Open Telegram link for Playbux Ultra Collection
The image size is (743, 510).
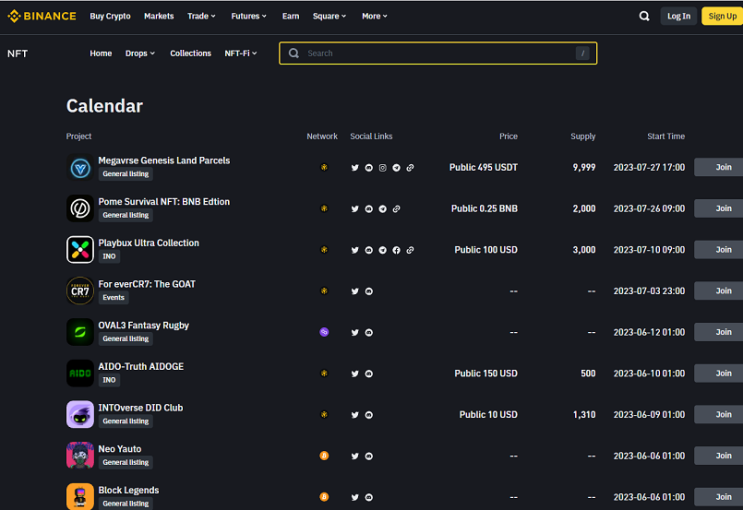coord(382,250)
